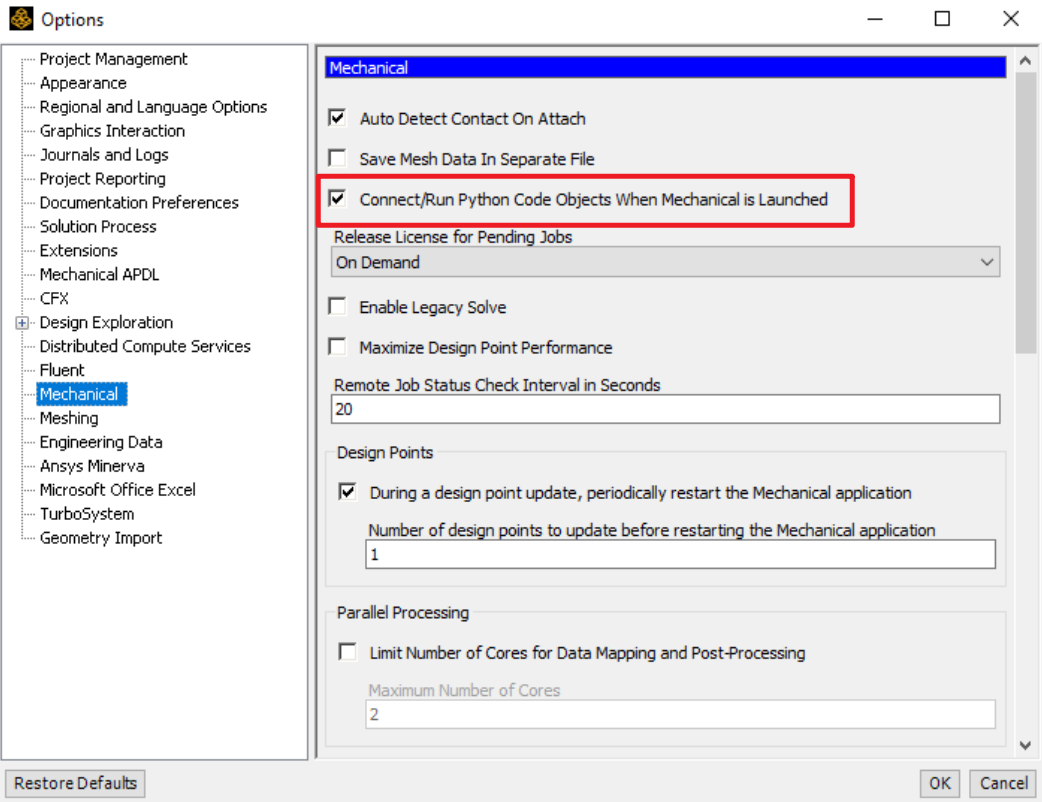Select Geometry Import category
1042x802 pixels.
101,538
